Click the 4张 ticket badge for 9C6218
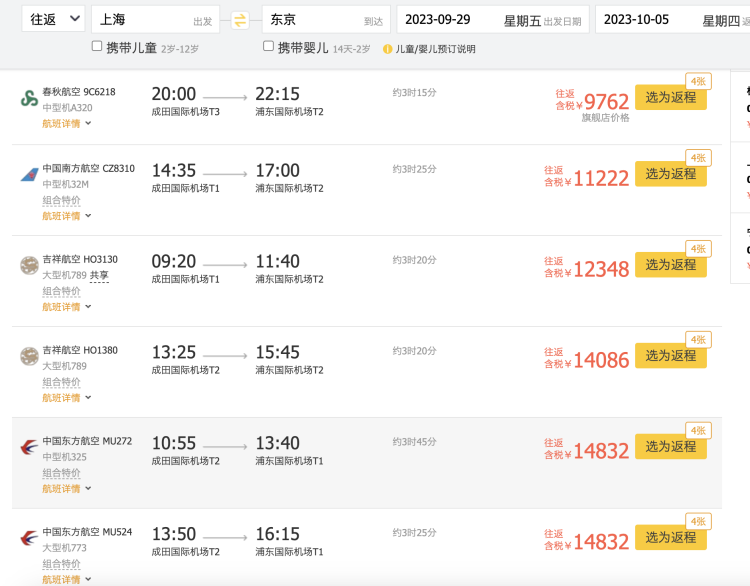Viewport: 750px width, 586px height. 698,81
